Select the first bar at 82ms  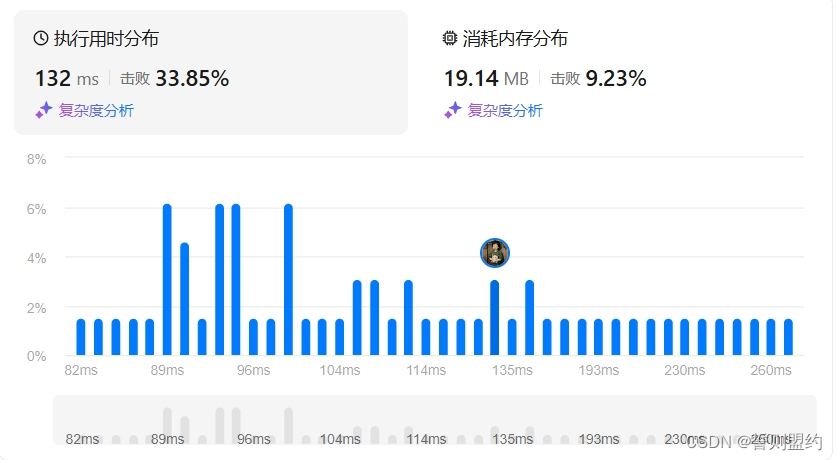(x=81, y=337)
